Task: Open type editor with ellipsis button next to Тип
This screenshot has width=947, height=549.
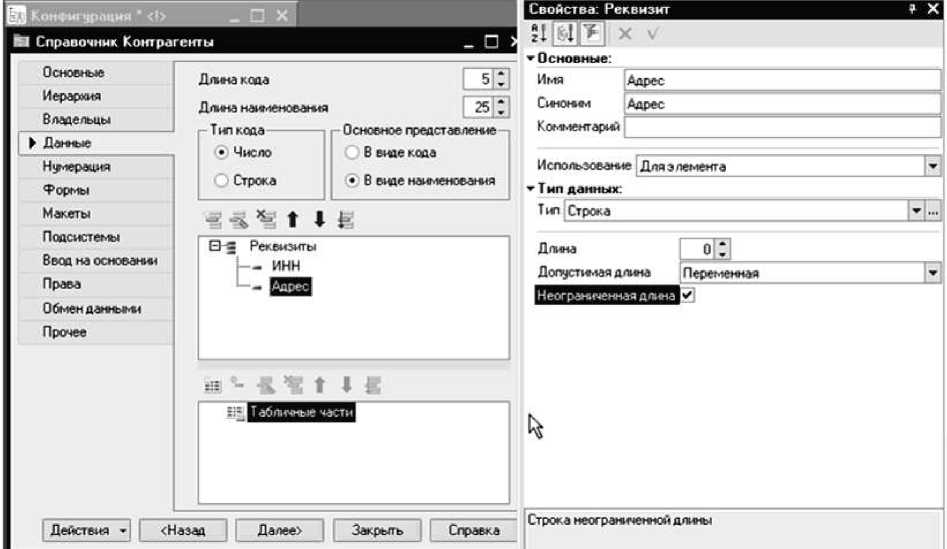Action: pos(933,211)
